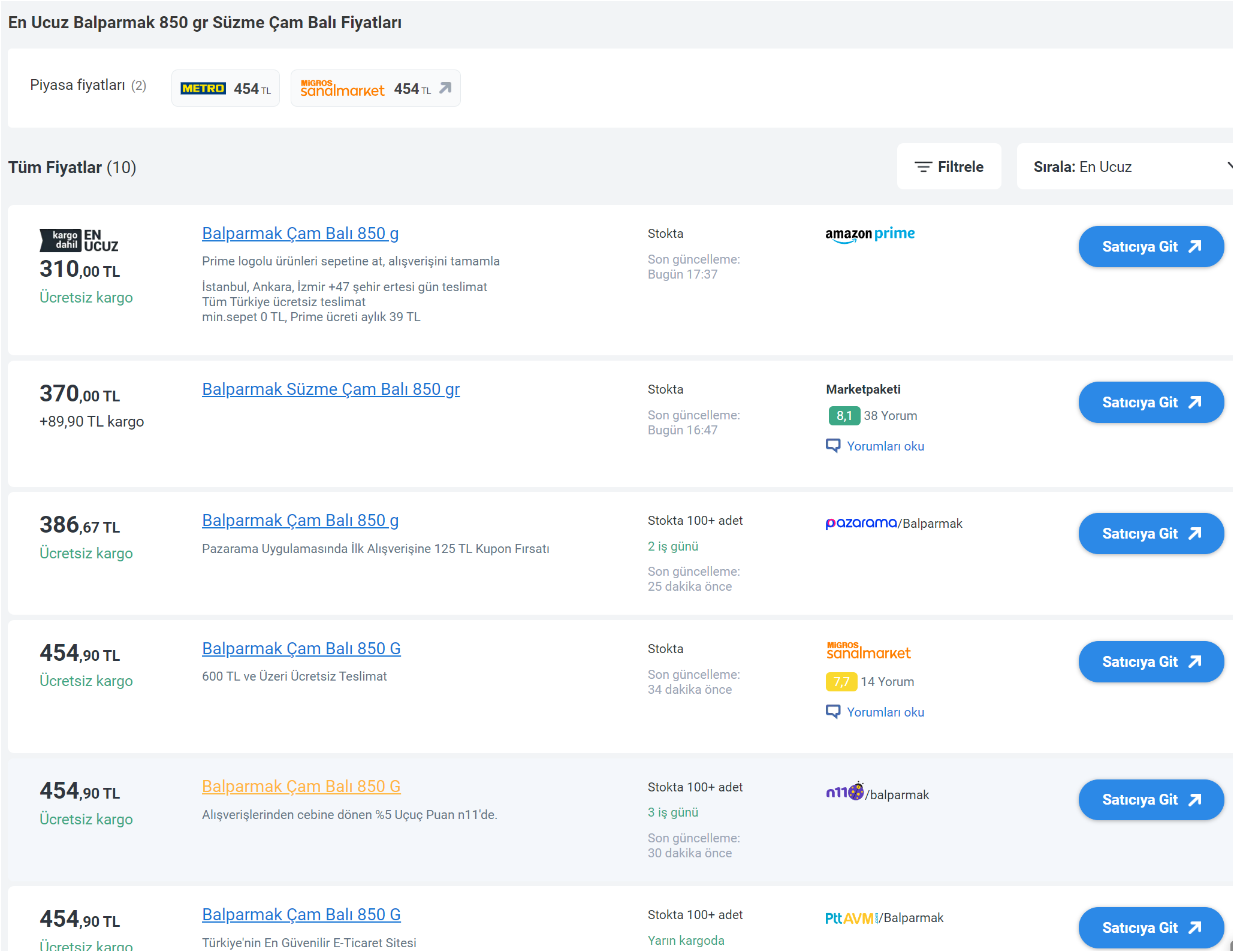Click the 386,67 TL price

click(x=80, y=525)
